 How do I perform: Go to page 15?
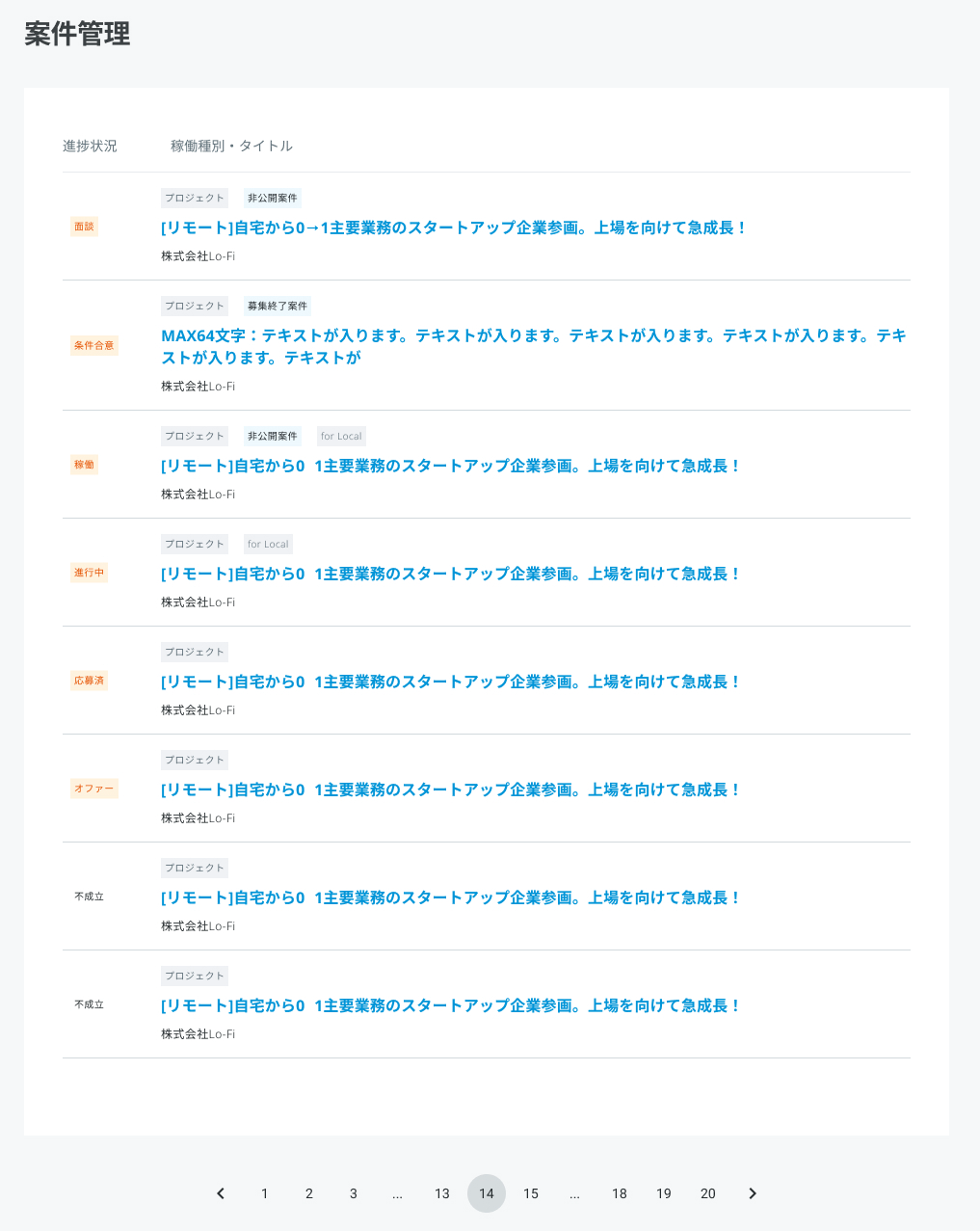tap(531, 1193)
